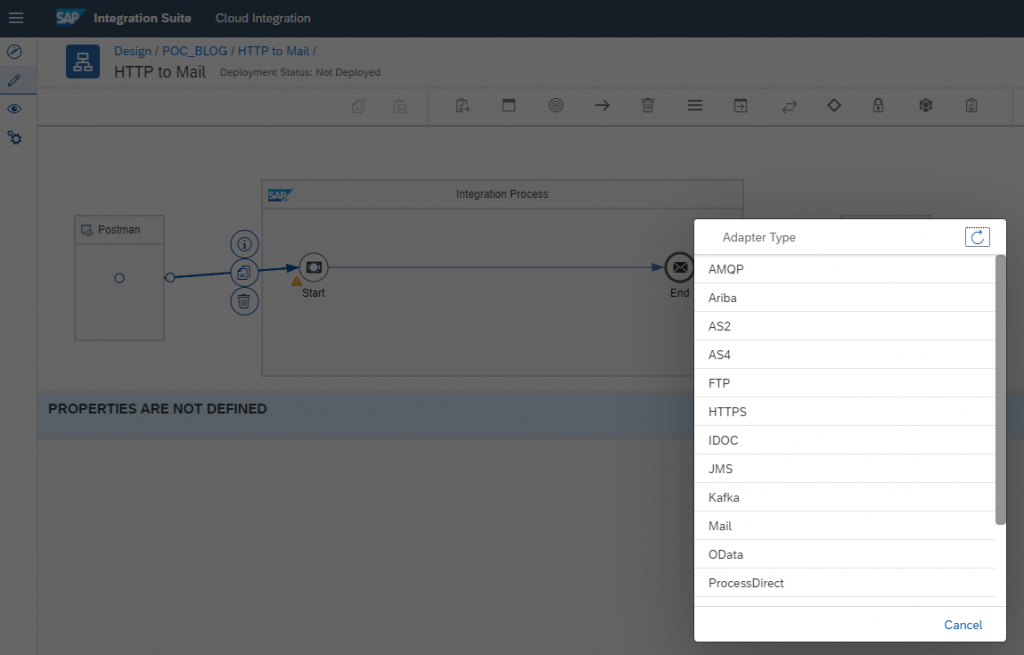Viewport: 1024px width, 655px height.
Task: Click the delete icon beside the connector
Action: 244,302
